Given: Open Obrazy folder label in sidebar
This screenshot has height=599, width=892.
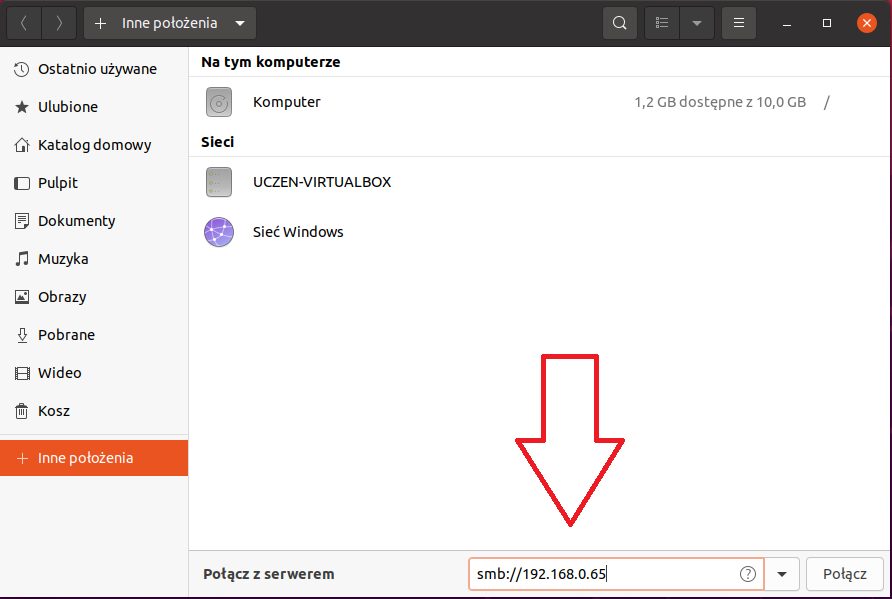Looking at the screenshot, I should pyautogui.click(x=62, y=297).
